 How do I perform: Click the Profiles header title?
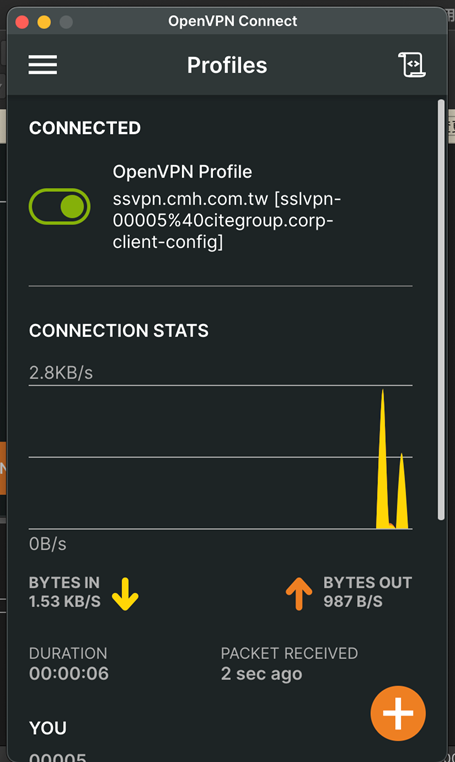[227, 65]
